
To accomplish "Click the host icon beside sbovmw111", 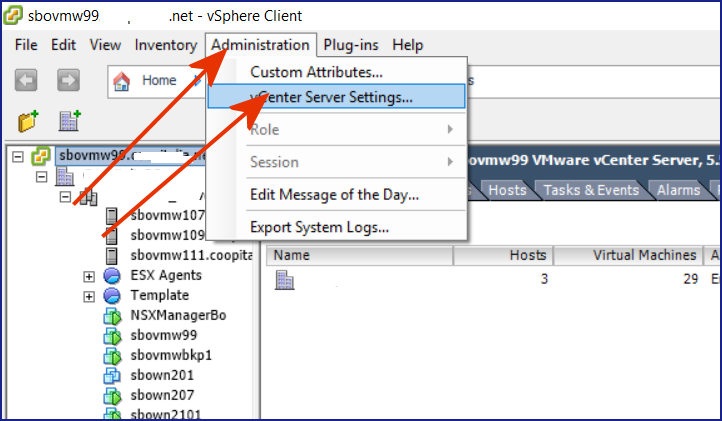I will click(x=111, y=255).
